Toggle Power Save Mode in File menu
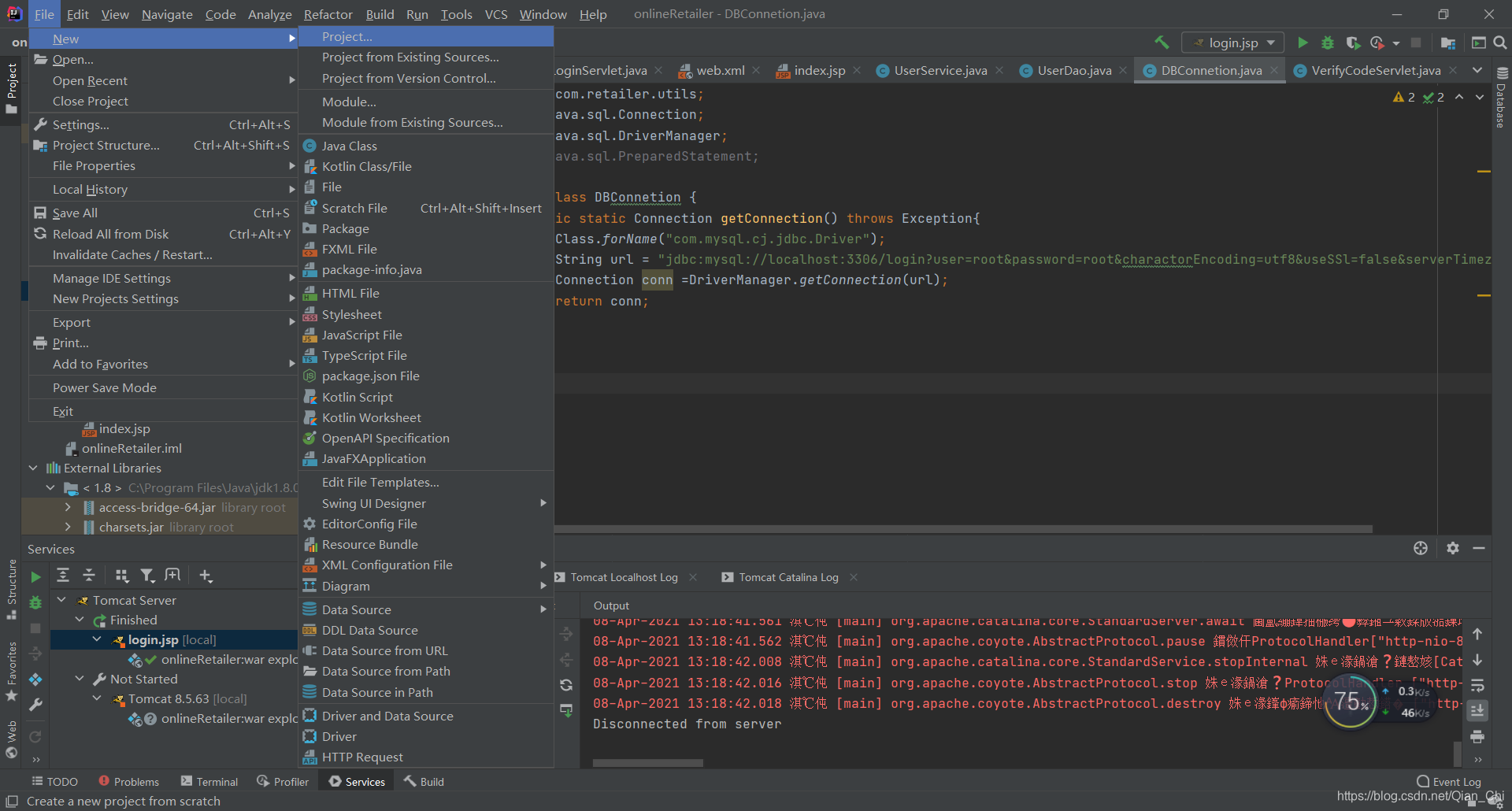 [163, 387]
